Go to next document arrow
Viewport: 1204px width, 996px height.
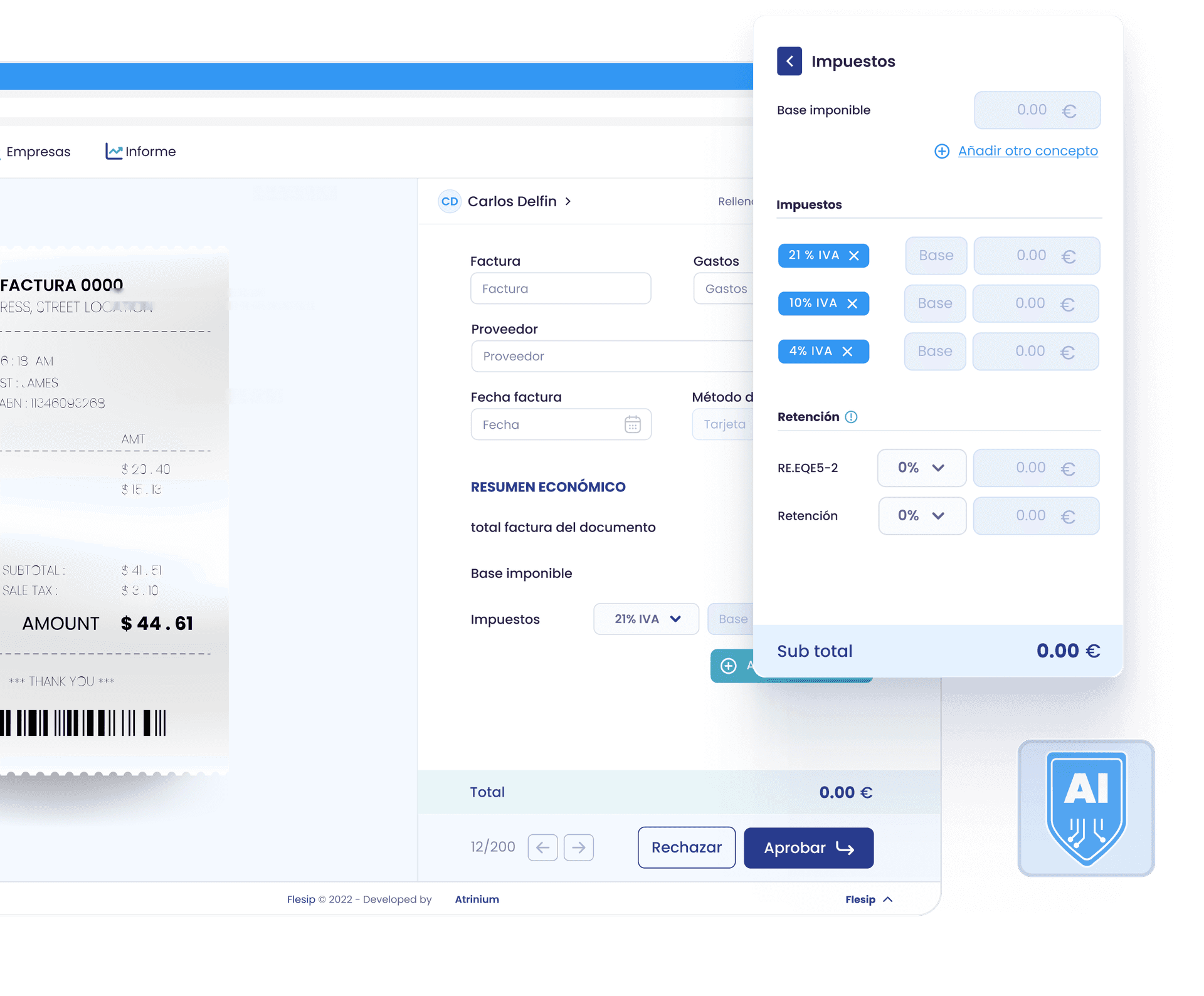pyautogui.click(x=579, y=847)
